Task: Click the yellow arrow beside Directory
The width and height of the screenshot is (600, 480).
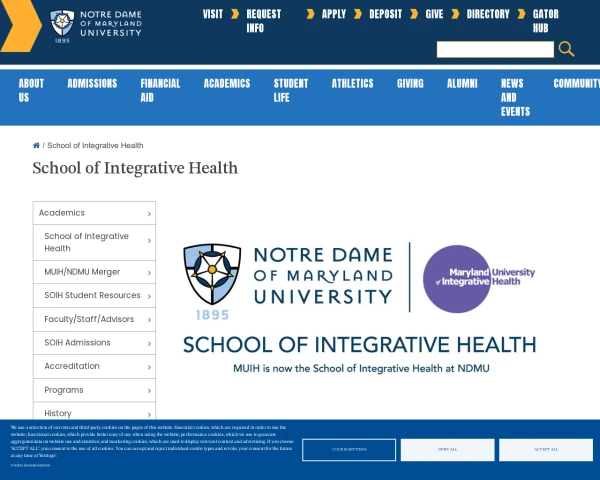Action: point(521,14)
